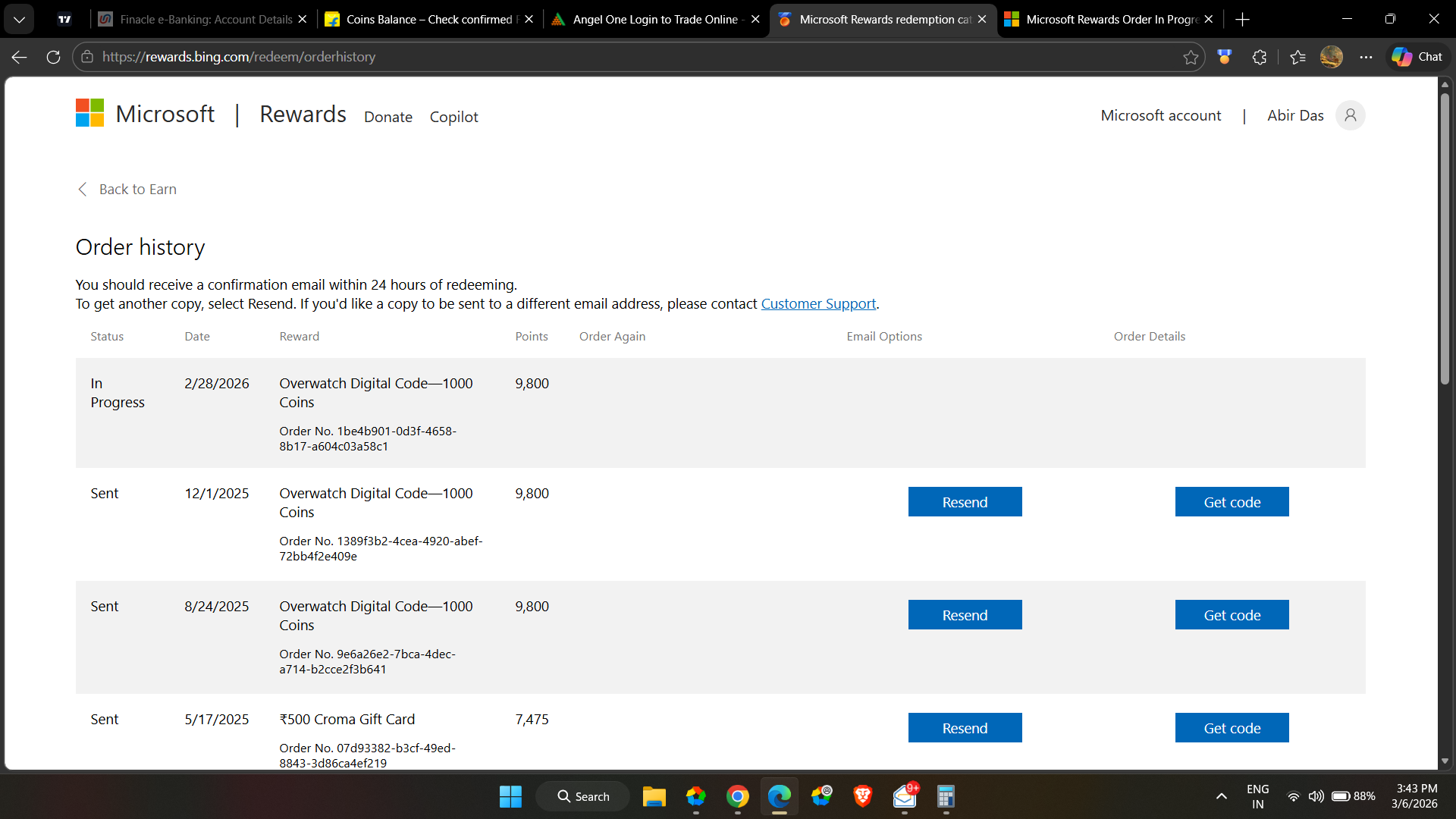Open the Rewards home link
This screenshot has width=1456, height=819.
click(303, 114)
